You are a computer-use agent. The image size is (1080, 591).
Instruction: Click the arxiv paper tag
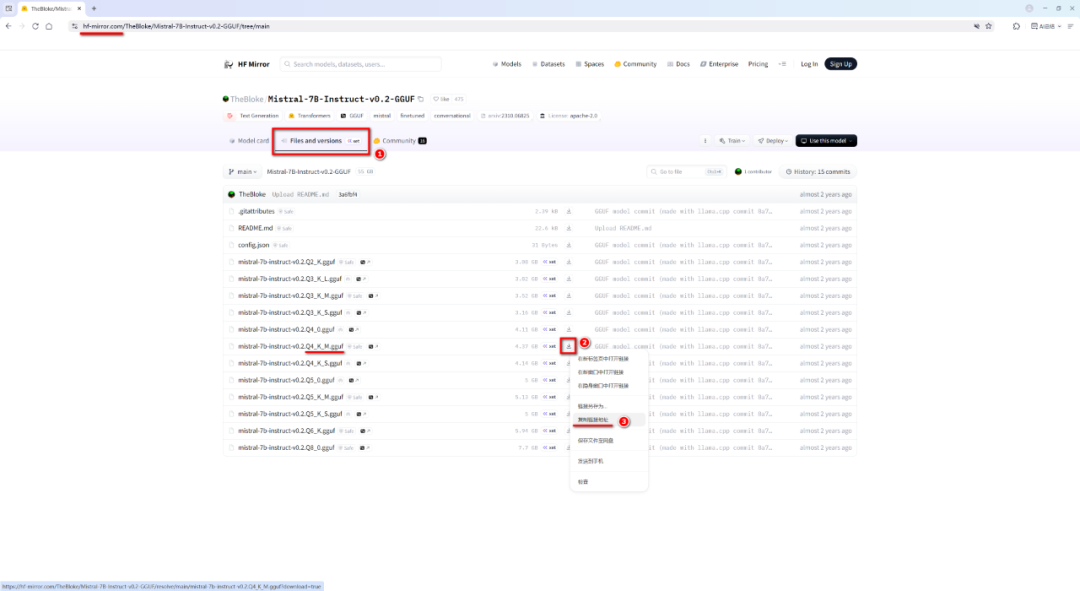(505, 116)
